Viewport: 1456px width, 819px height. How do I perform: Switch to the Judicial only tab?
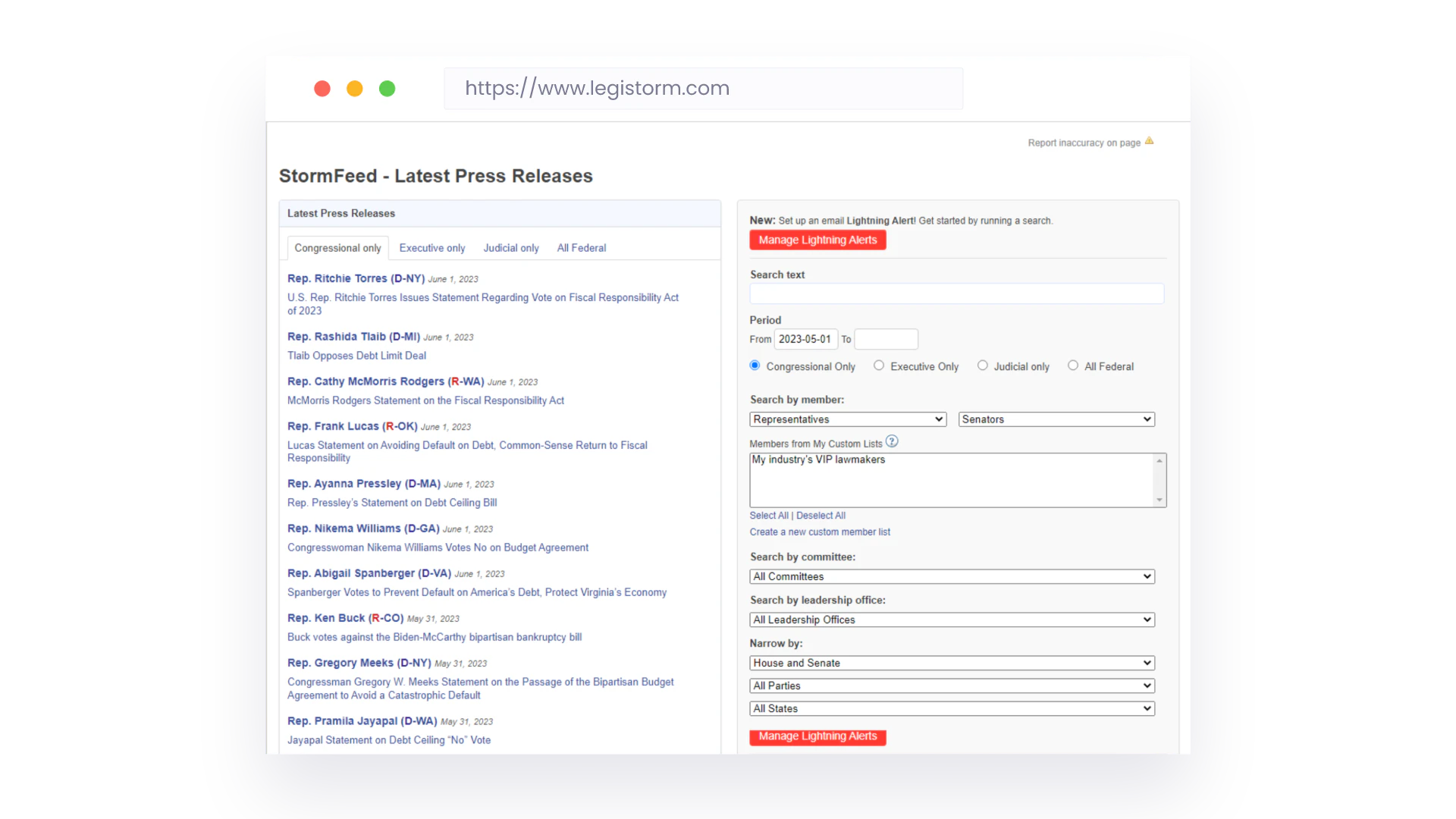(511, 248)
